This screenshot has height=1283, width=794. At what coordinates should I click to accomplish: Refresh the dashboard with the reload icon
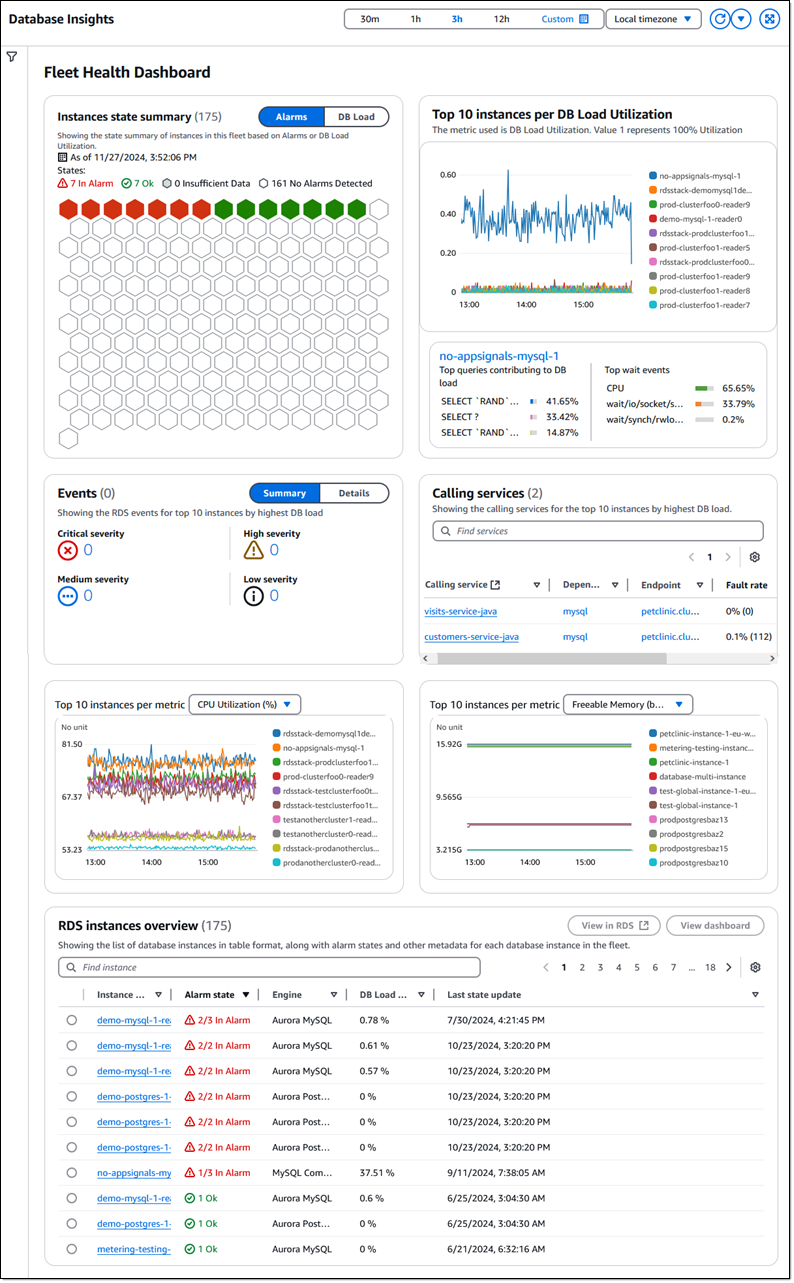tap(719, 19)
